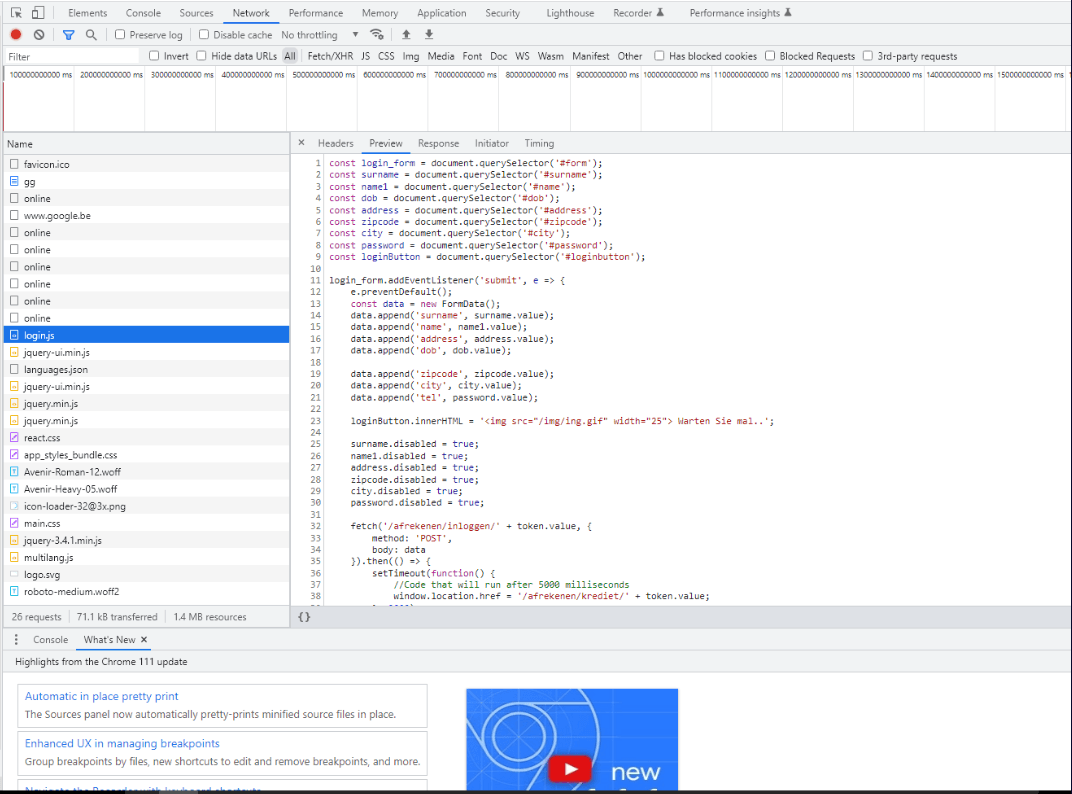
Task: Click the roboto-medium.woff2 font icon
Action: (x=14, y=592)
